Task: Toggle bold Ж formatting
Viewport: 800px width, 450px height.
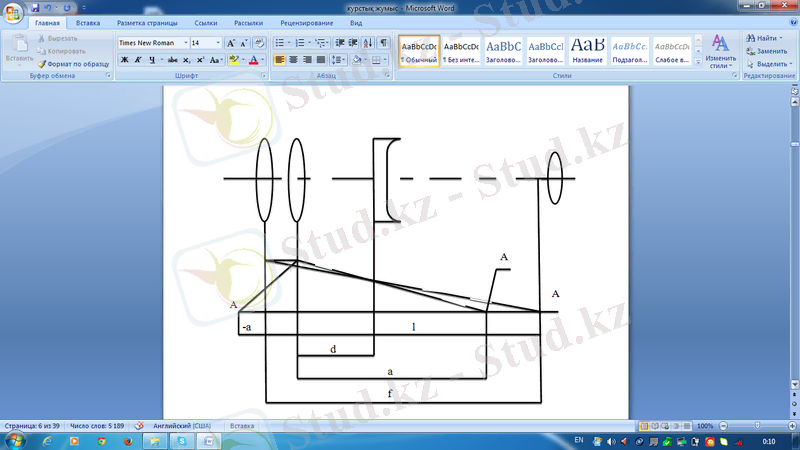Action: click(x=124, y=60)
